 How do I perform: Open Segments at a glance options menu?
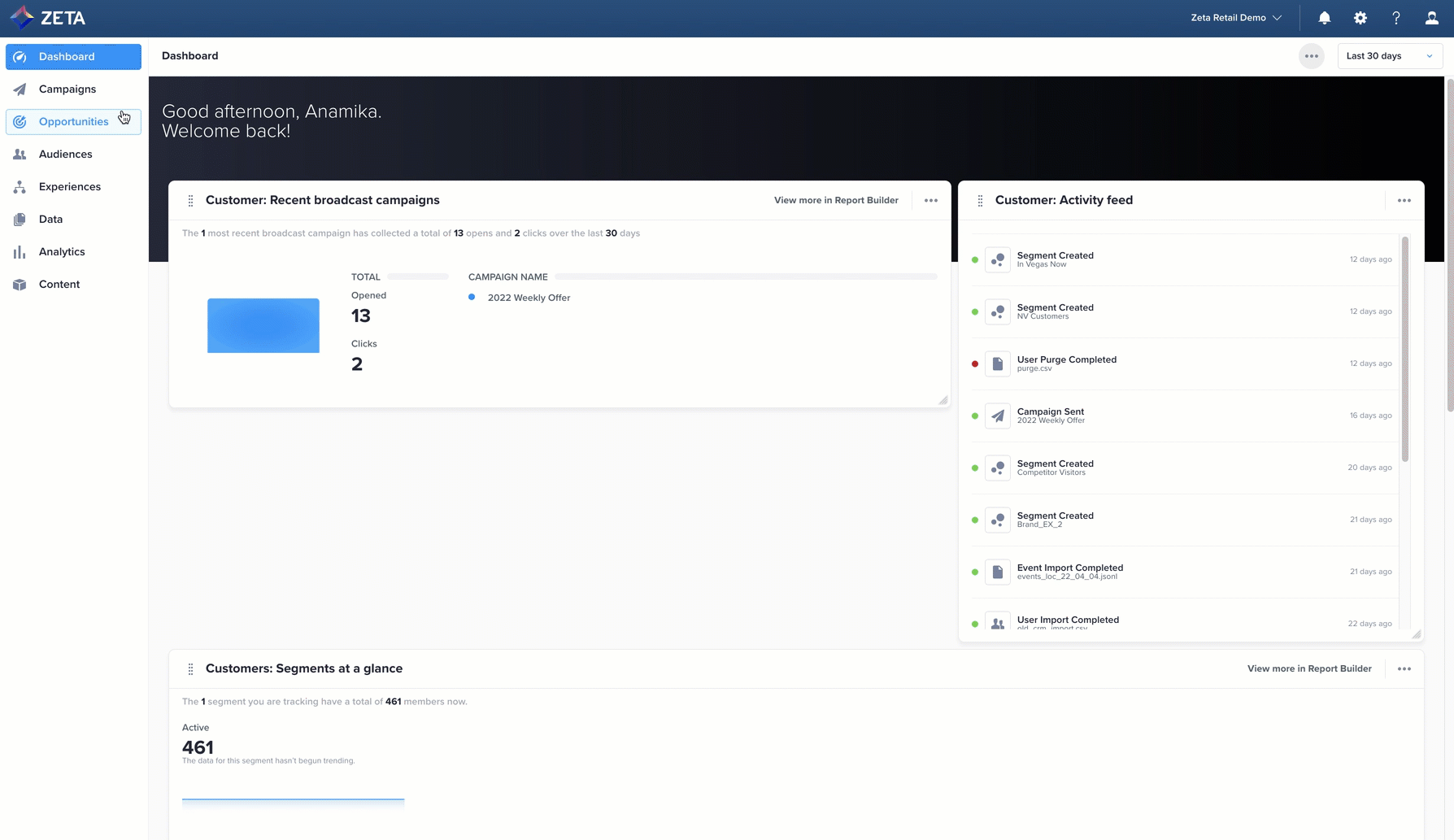1404,669
